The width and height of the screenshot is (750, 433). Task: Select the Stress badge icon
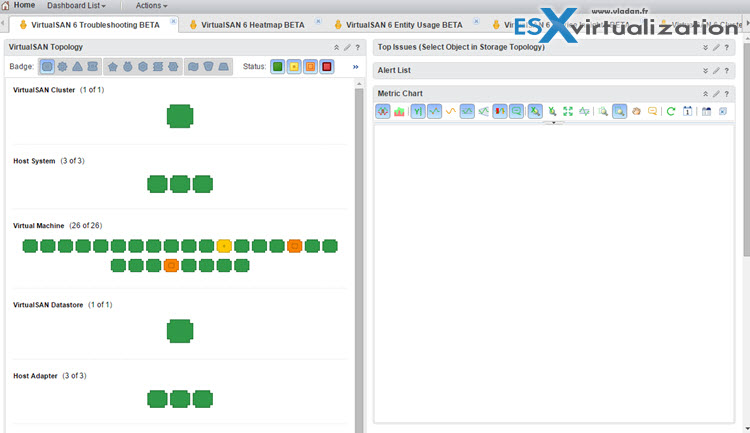(158, 67)
